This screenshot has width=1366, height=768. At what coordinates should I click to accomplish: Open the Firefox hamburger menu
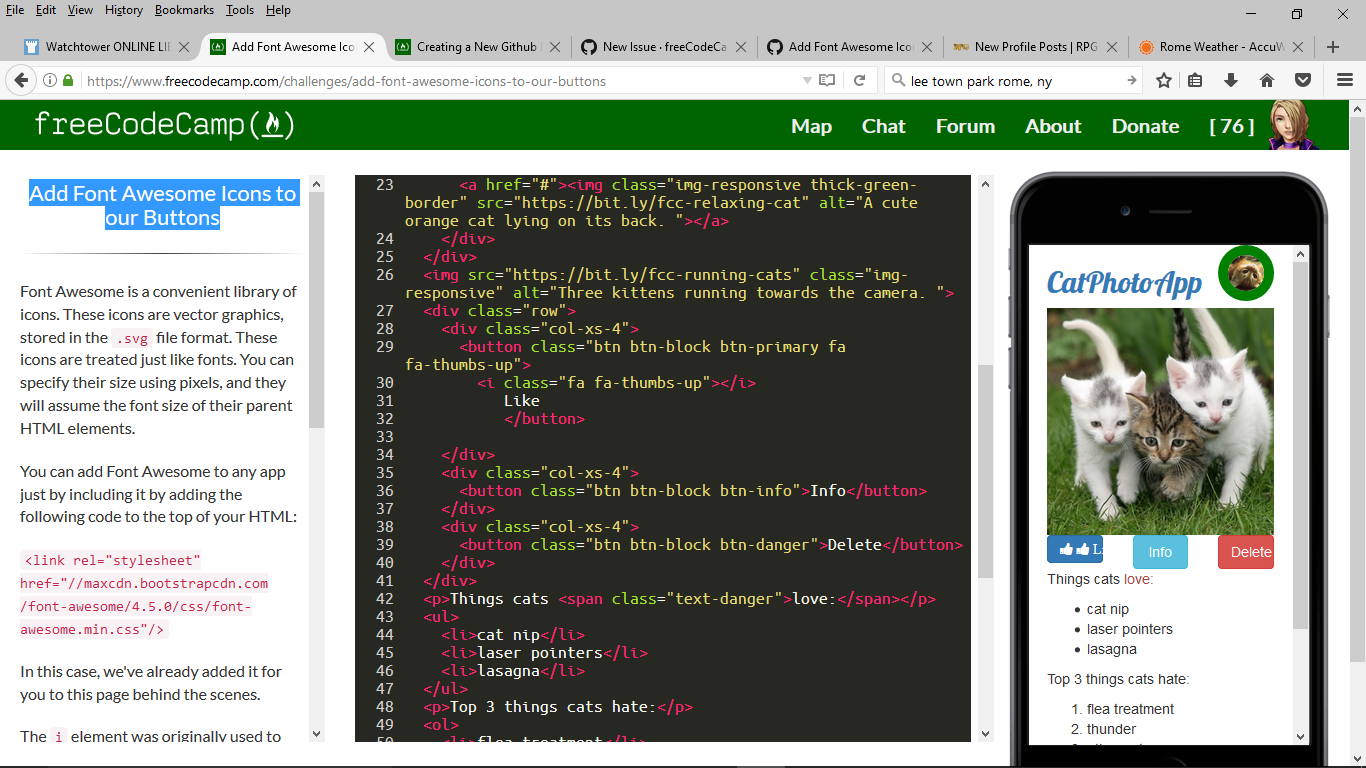[x=1344, y=80]
